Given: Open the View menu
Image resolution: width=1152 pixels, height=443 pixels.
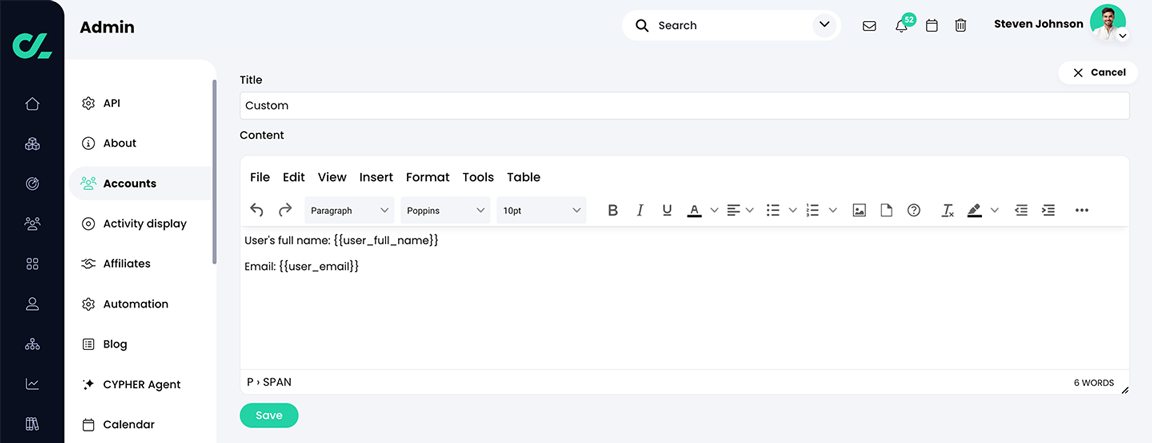Looking at the screenshot, I should click(x=332, y=177).
